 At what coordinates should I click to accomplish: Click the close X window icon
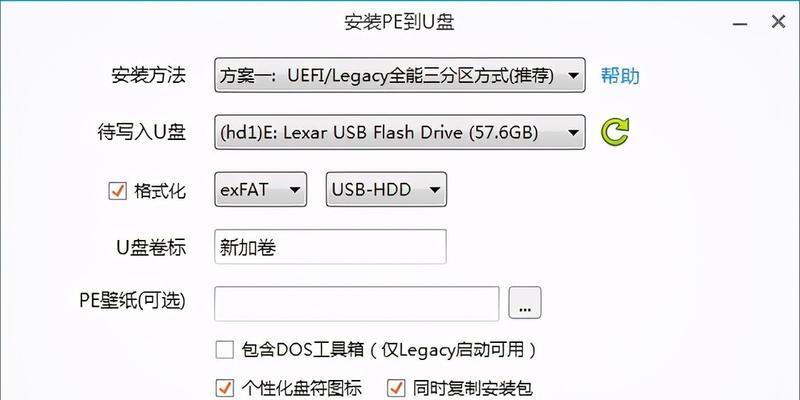(x=778, y=22)
